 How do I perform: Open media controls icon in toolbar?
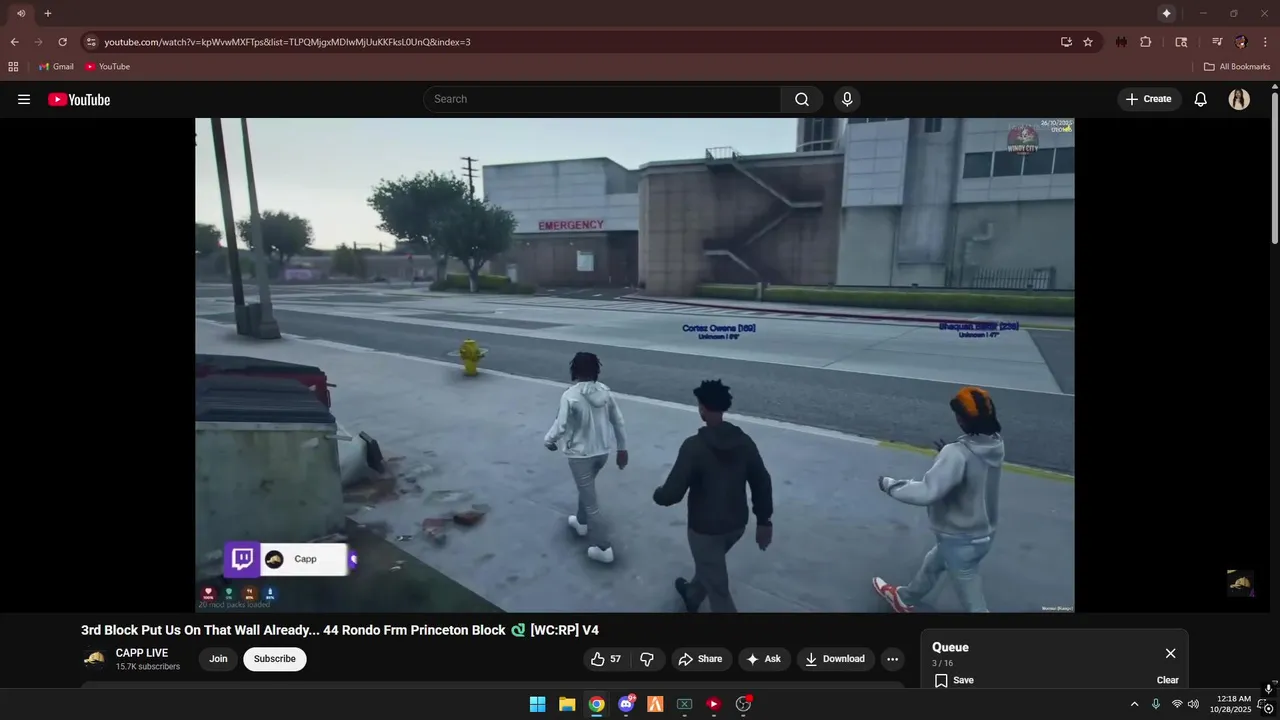pyautogui.click(x=1217, y=42)
